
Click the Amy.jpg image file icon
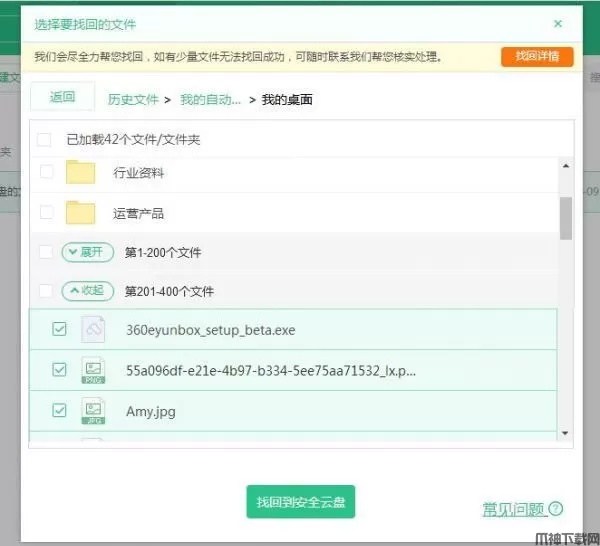pyautogui.click(x=93, y=411)
